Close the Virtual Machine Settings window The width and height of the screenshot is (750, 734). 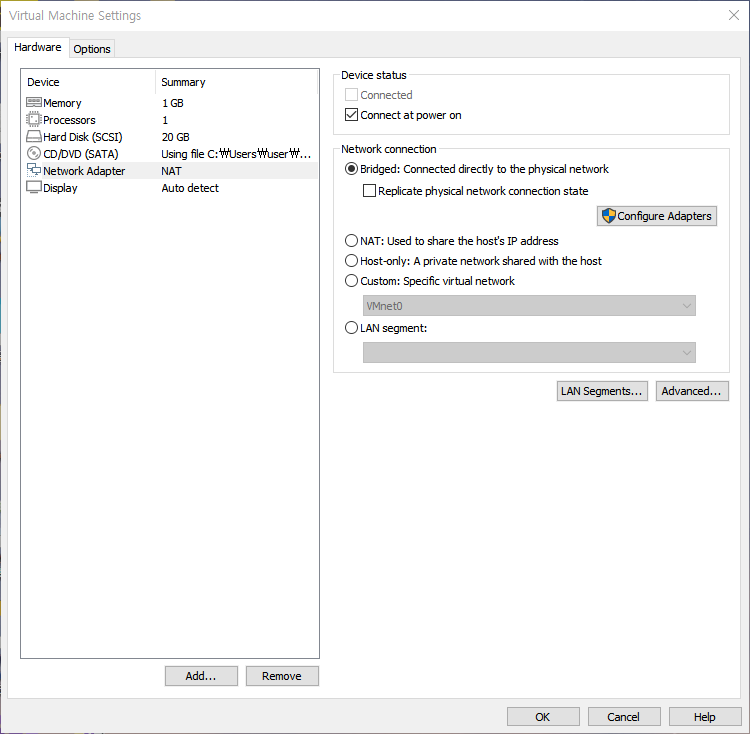click(734, 15)
